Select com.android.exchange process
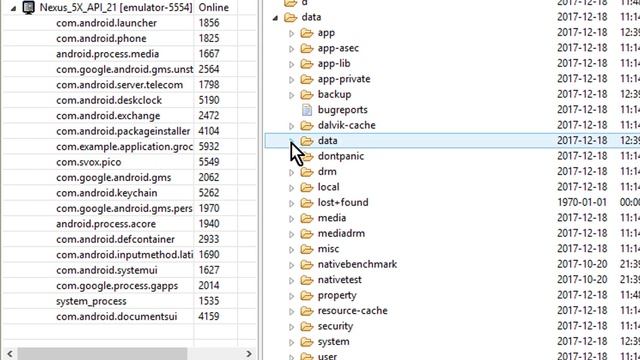This screenshot has width=640, height=360. 108,116
